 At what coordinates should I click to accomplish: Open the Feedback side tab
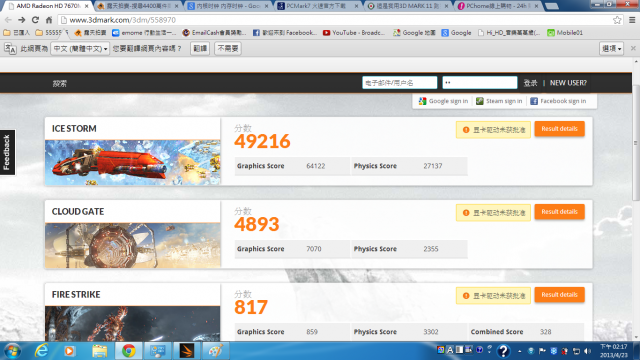(x=7, y=152)
